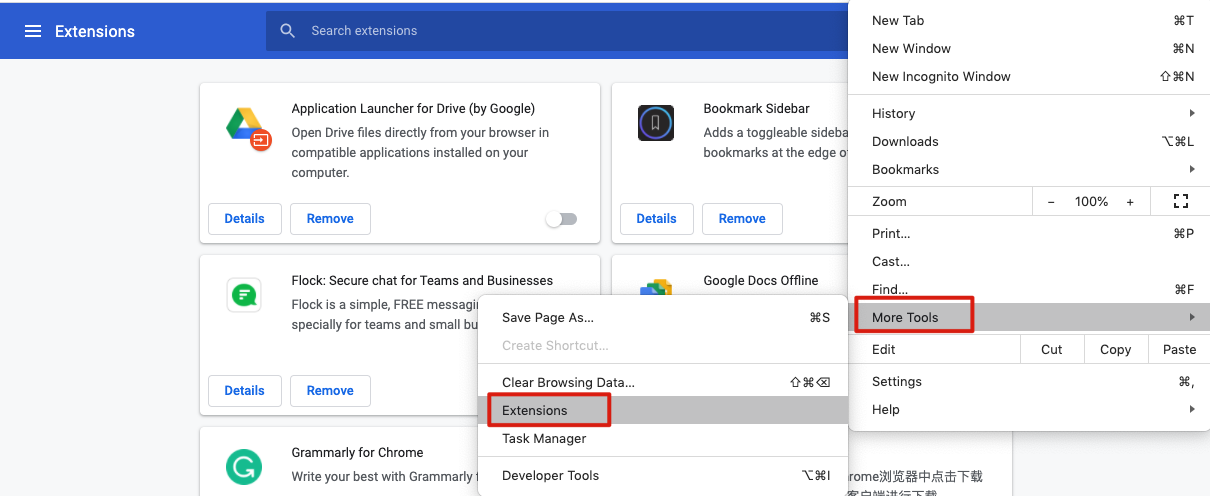Select New Tab menu item

click(x=1029, y=20)
